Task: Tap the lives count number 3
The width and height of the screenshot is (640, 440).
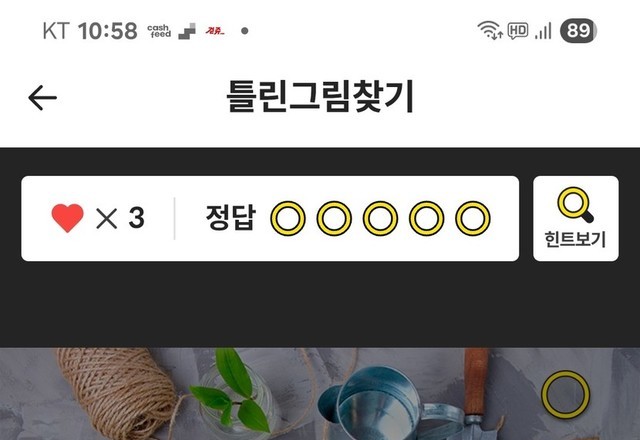Action: pos(136,218)
